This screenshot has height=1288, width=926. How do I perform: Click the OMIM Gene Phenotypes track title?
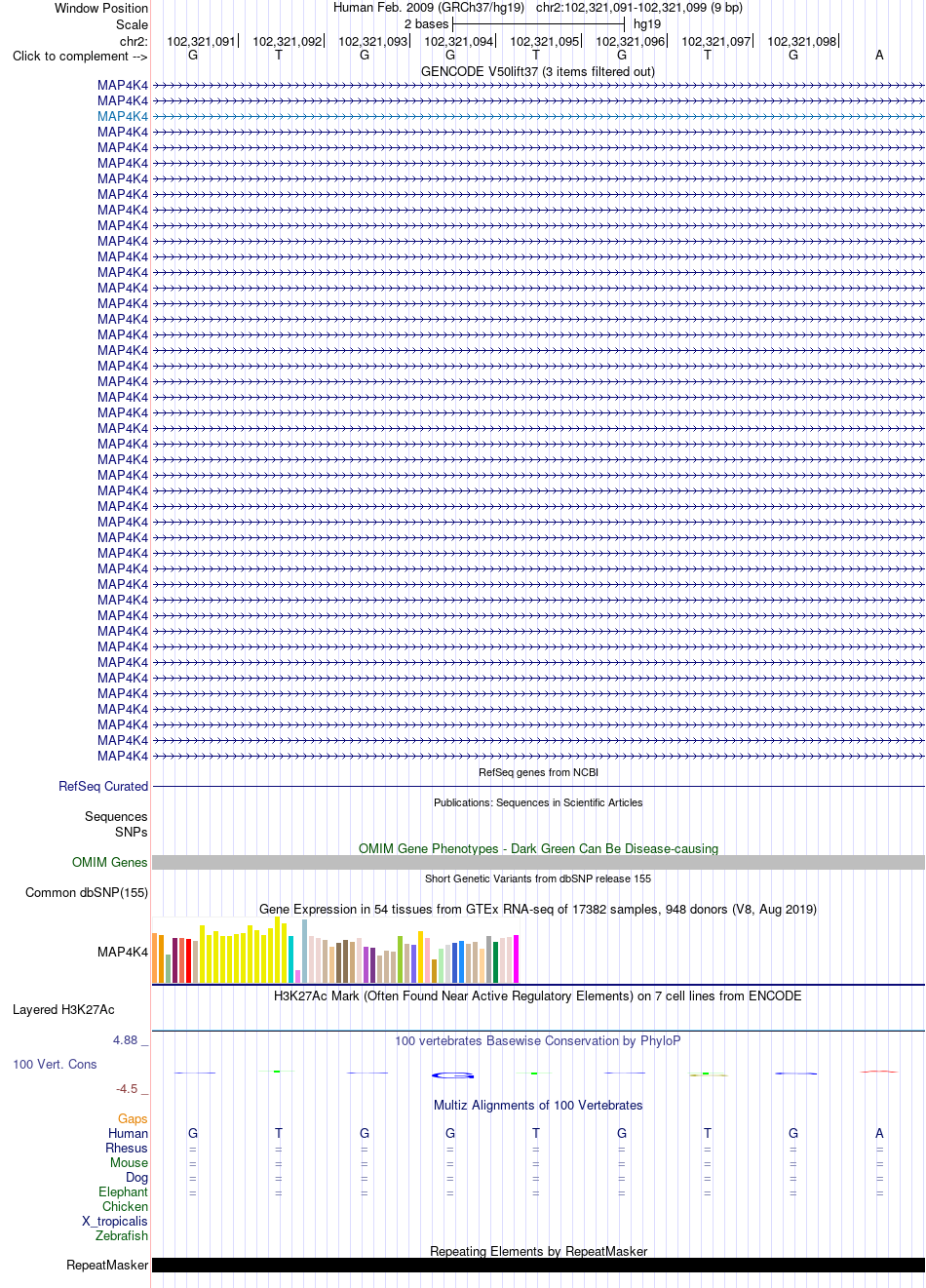pyautogui.click(x=538, y=848)
